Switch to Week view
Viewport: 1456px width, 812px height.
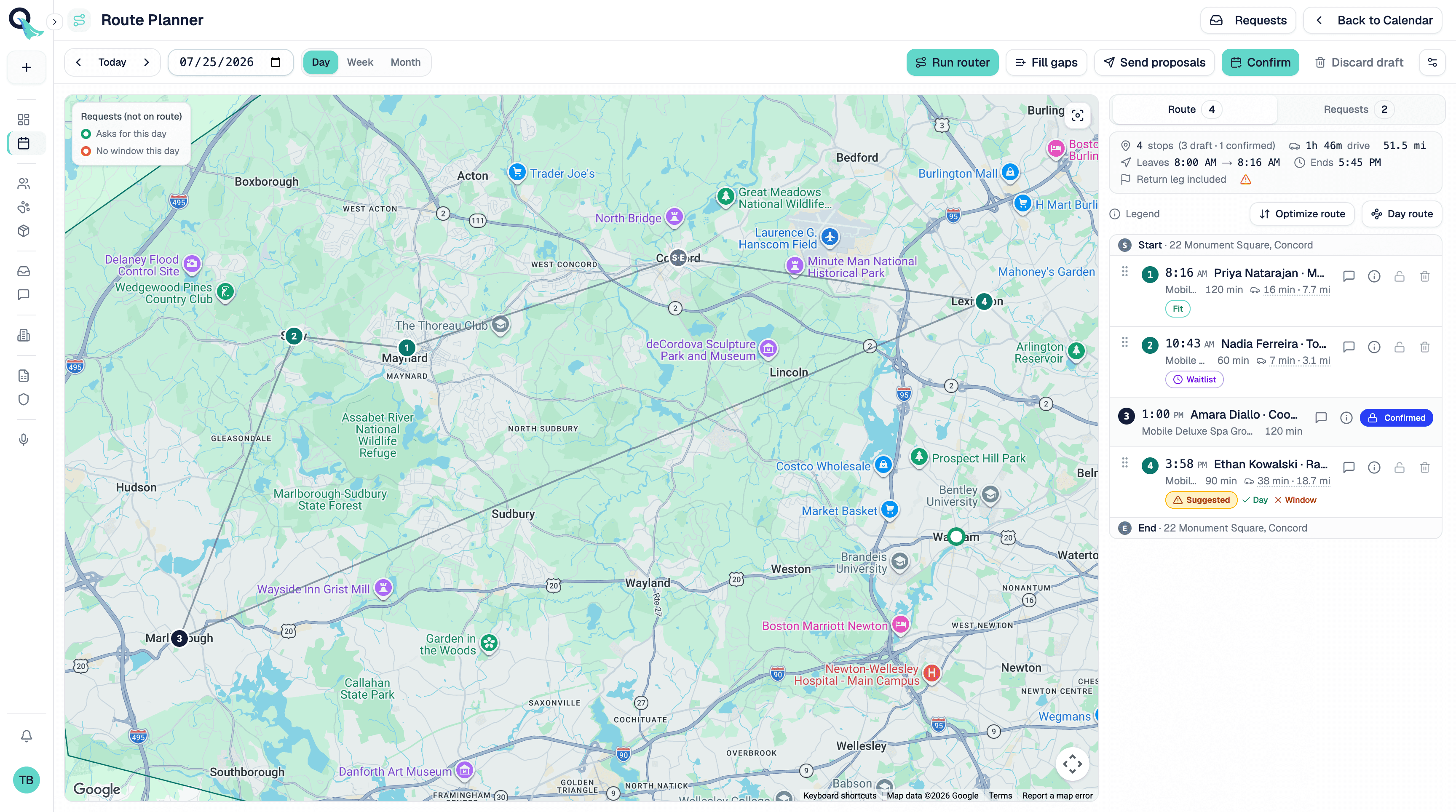pos(360,62)
